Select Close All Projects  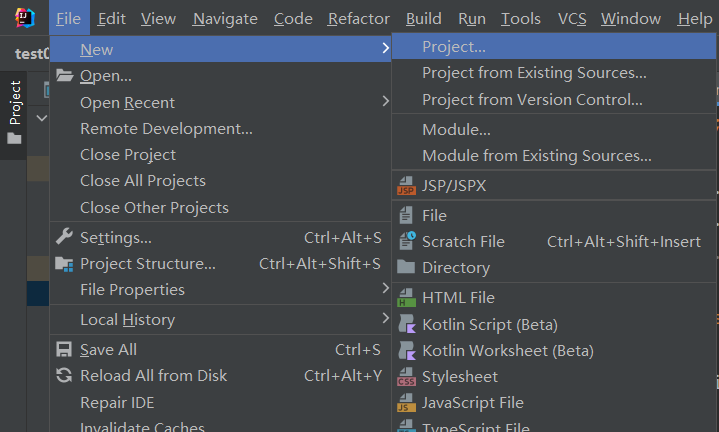(143, 181)
